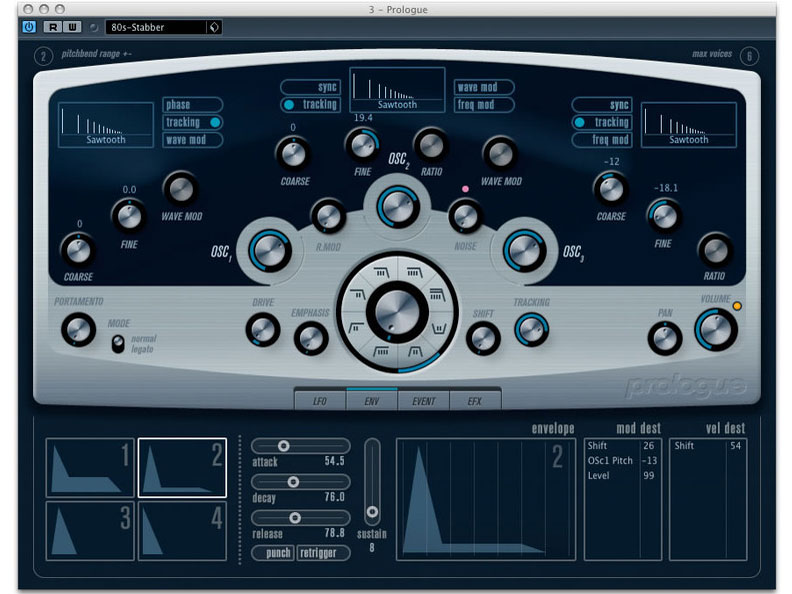The image size is (792, 594).
Task: Switch to the EVENT tab
Action: click(x=423, y=401)
